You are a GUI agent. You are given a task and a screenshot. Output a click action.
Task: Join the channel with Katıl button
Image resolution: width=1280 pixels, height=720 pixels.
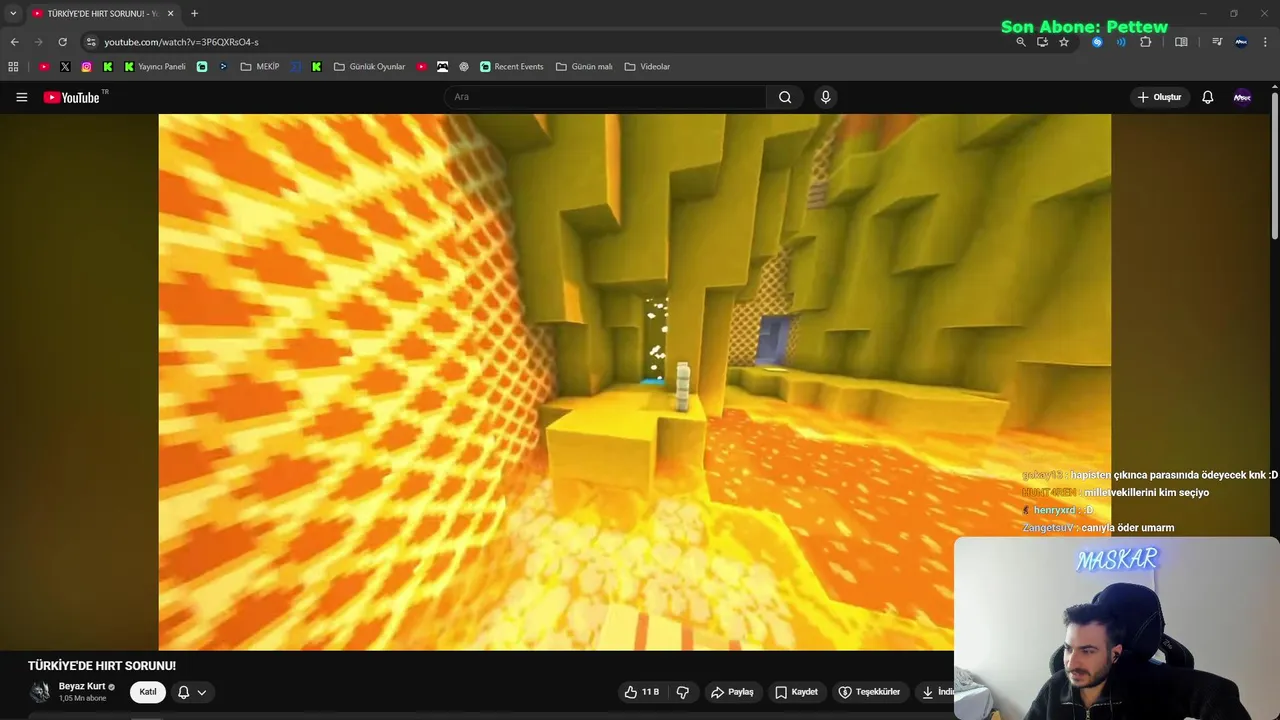point(148,692)
